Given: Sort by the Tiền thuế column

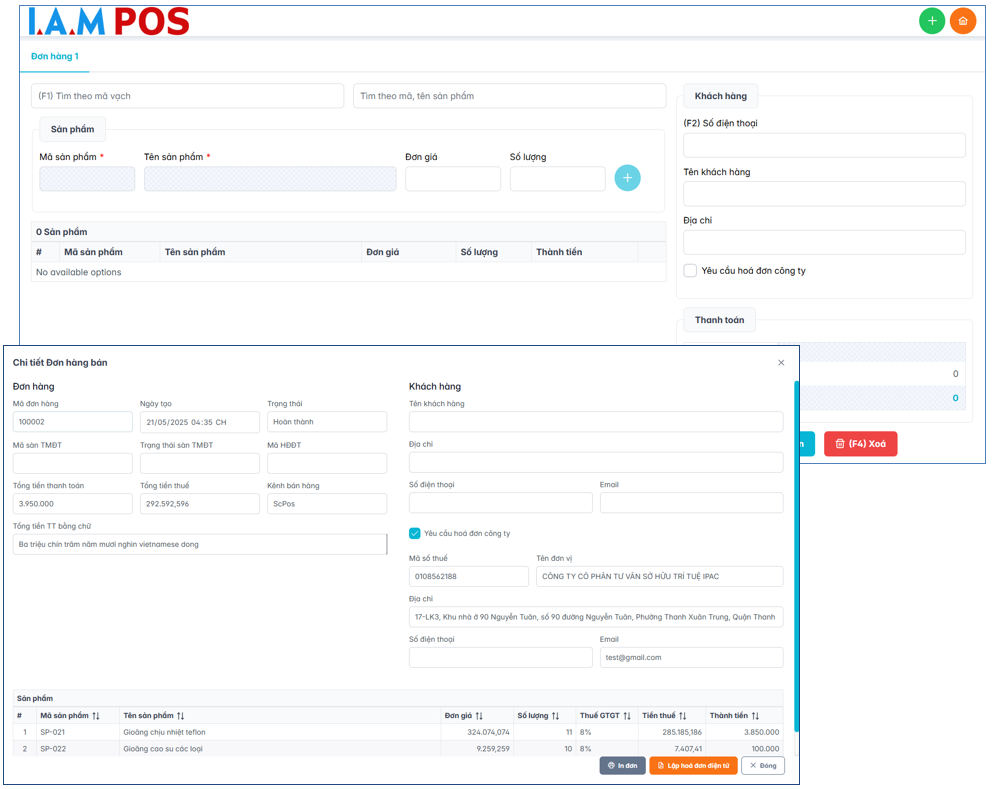Looking at the screenshot, I should [x=682, y=716].
